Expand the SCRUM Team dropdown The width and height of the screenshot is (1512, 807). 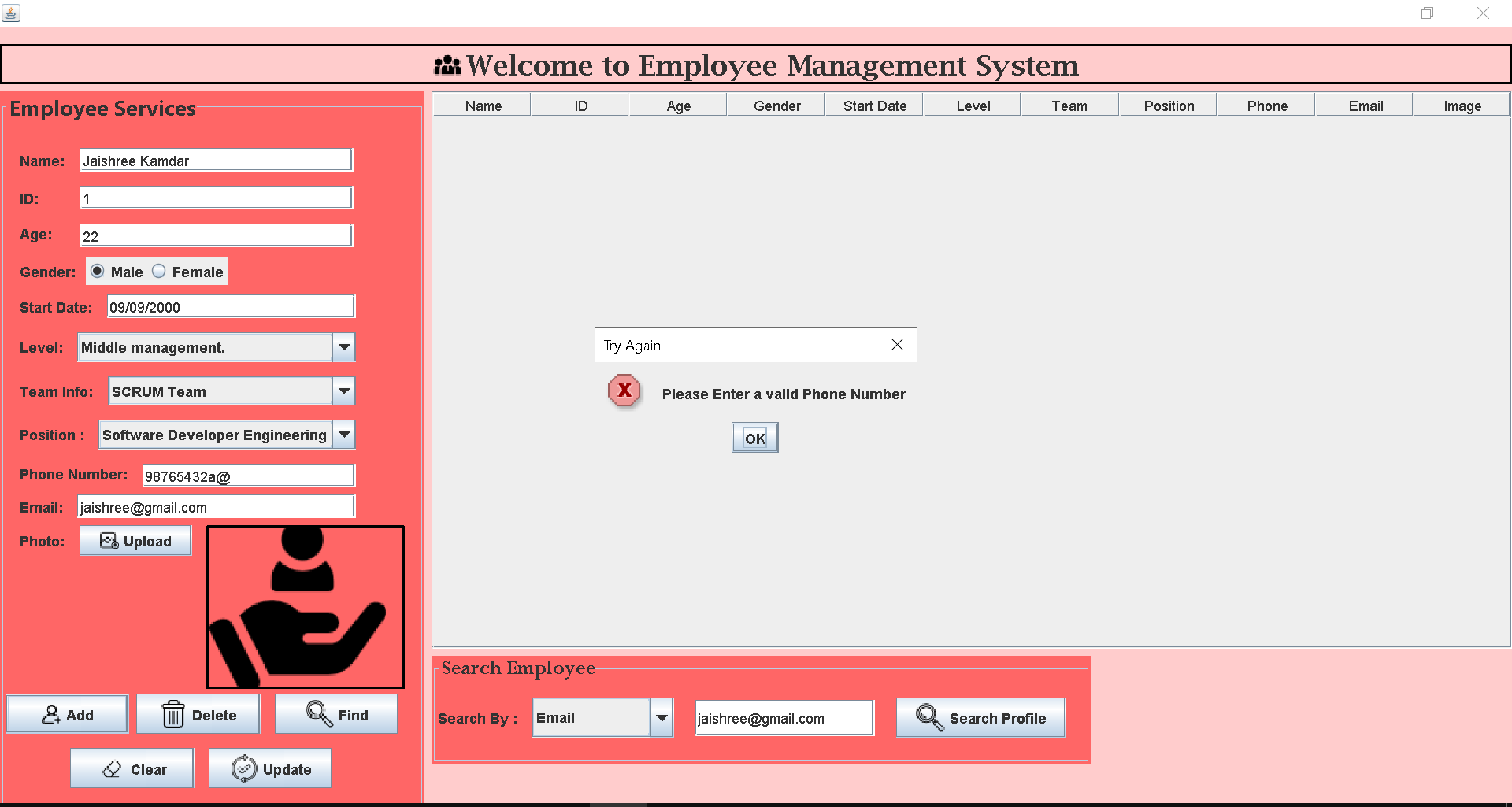(x=343, y=391)
